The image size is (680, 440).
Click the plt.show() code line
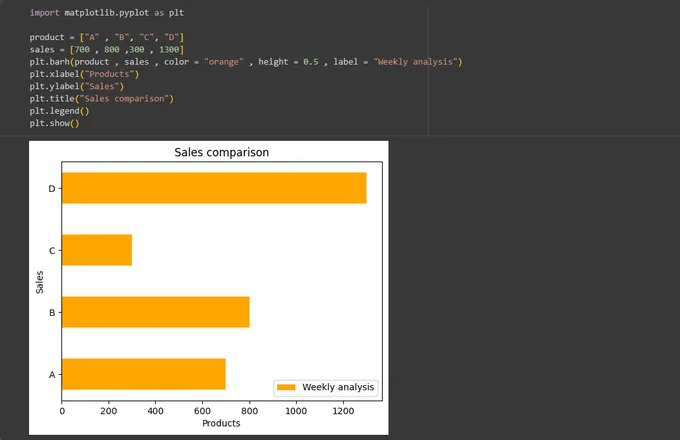[x=55, y=123]
